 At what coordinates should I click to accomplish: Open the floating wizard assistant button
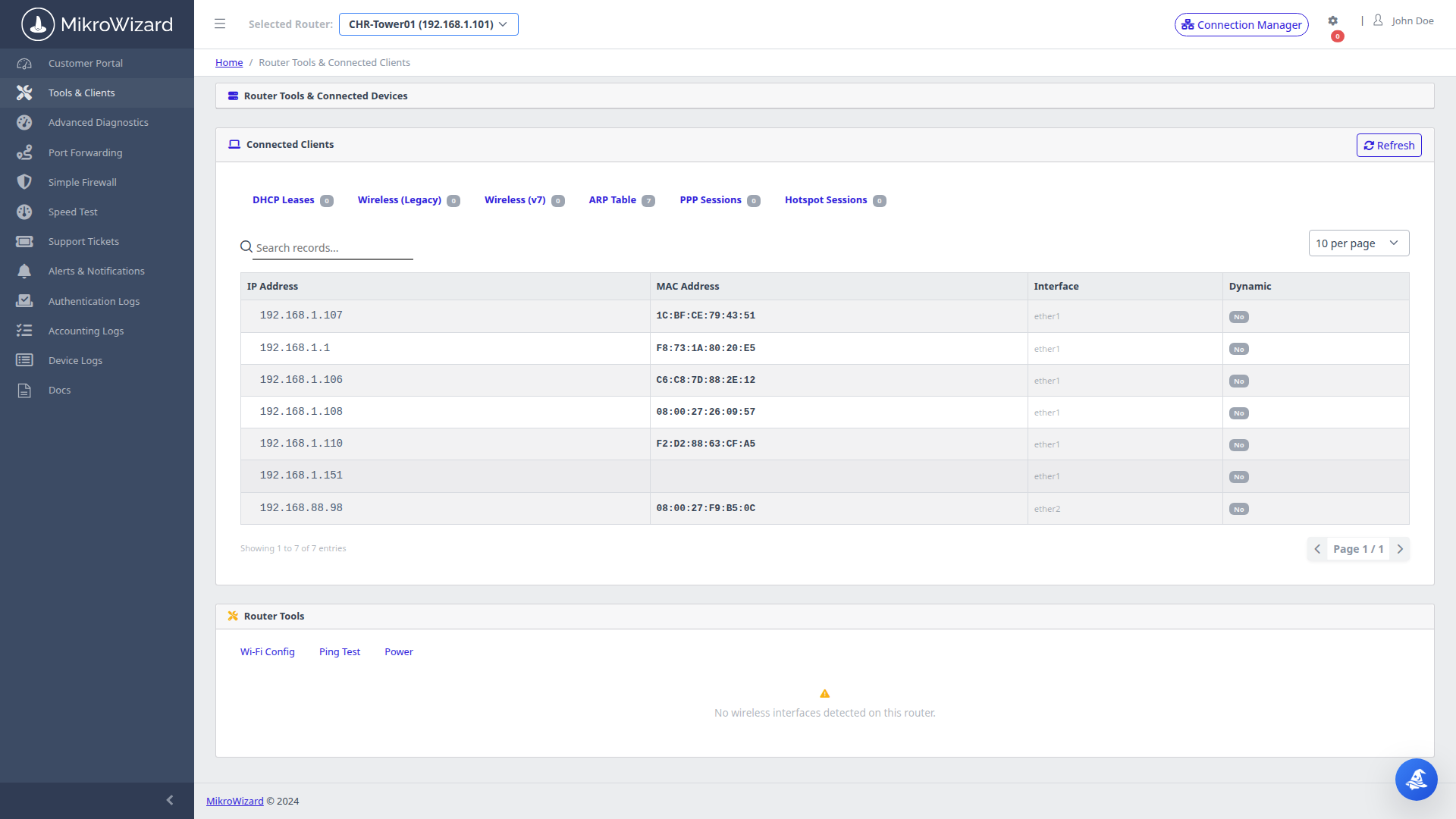(1416, 779)
